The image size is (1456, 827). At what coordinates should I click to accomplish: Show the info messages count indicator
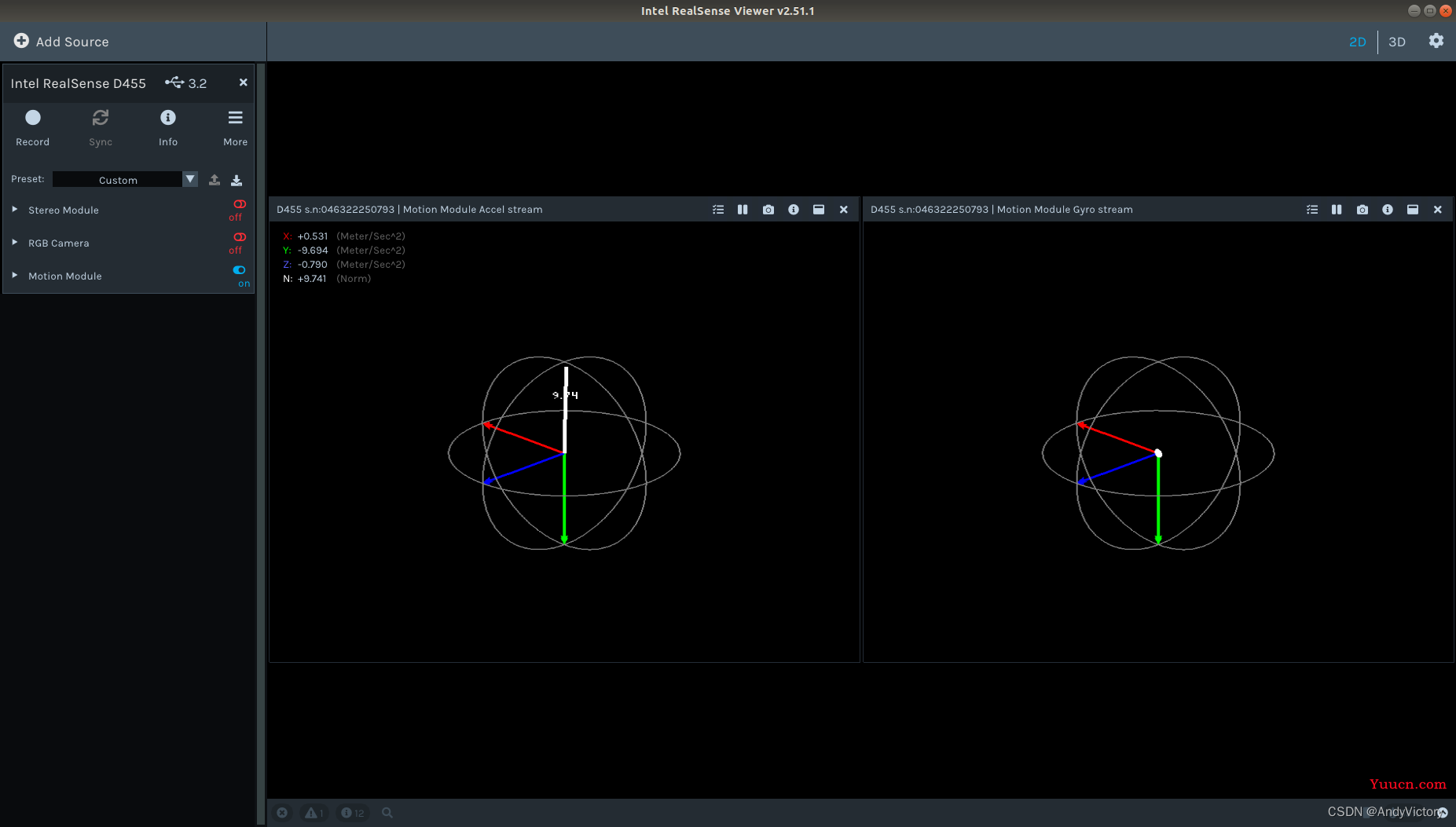pos(353,813)
